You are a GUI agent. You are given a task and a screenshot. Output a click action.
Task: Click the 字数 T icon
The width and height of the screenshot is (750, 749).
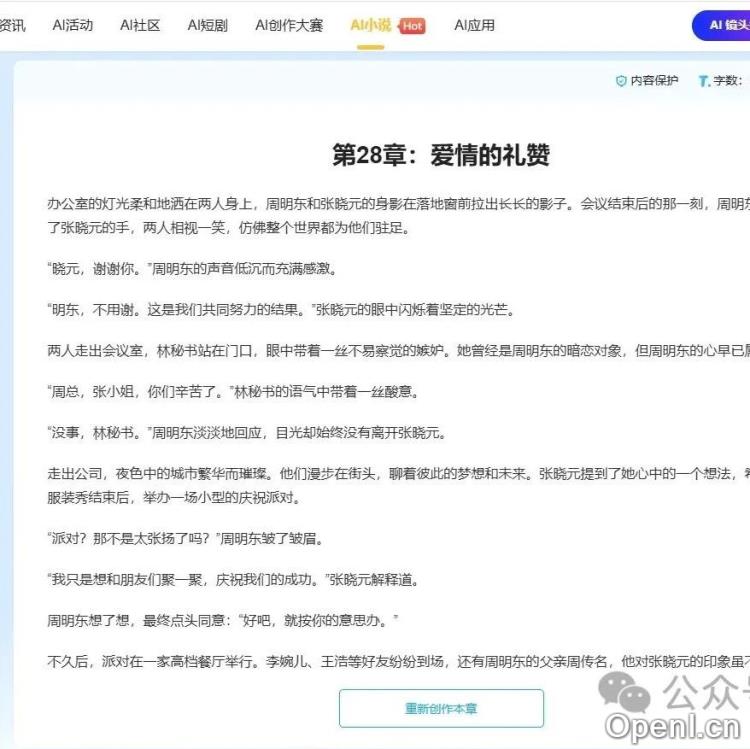(703, 81)
